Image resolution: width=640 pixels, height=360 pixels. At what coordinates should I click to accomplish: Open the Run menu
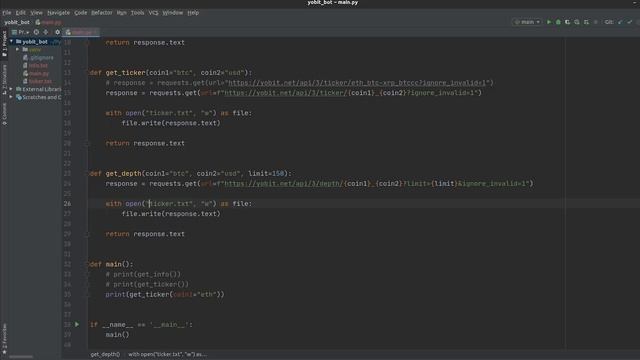pos(122,13)
